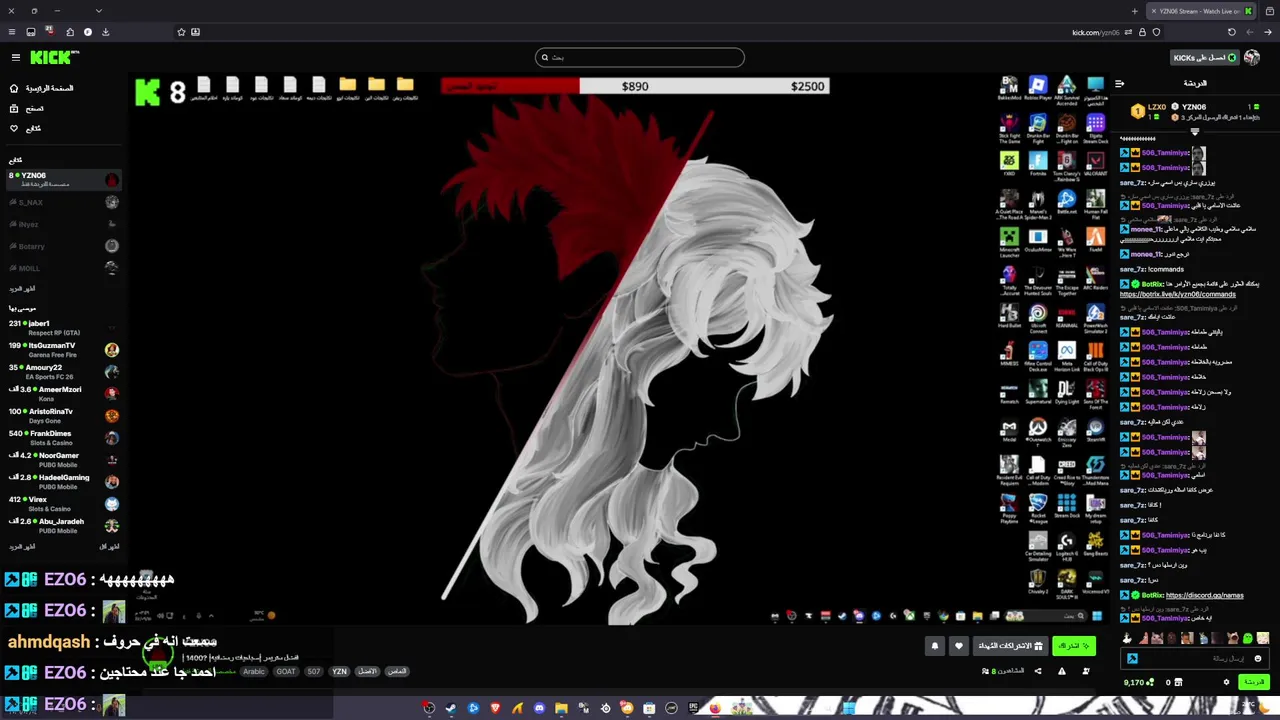Screen dimensions: 1280x720
Task: Select YZN06 in the followed channels list
Action: coord(63,179)
